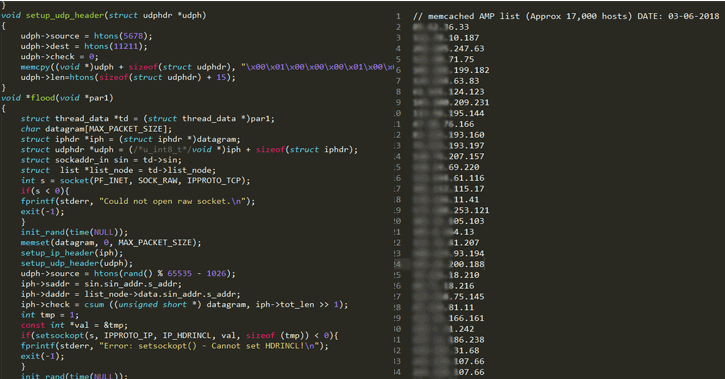Click the list entry ending in 124.123
Image resolution: width=725 pixels, height=379 pixels.
click(x=449, y=92)
